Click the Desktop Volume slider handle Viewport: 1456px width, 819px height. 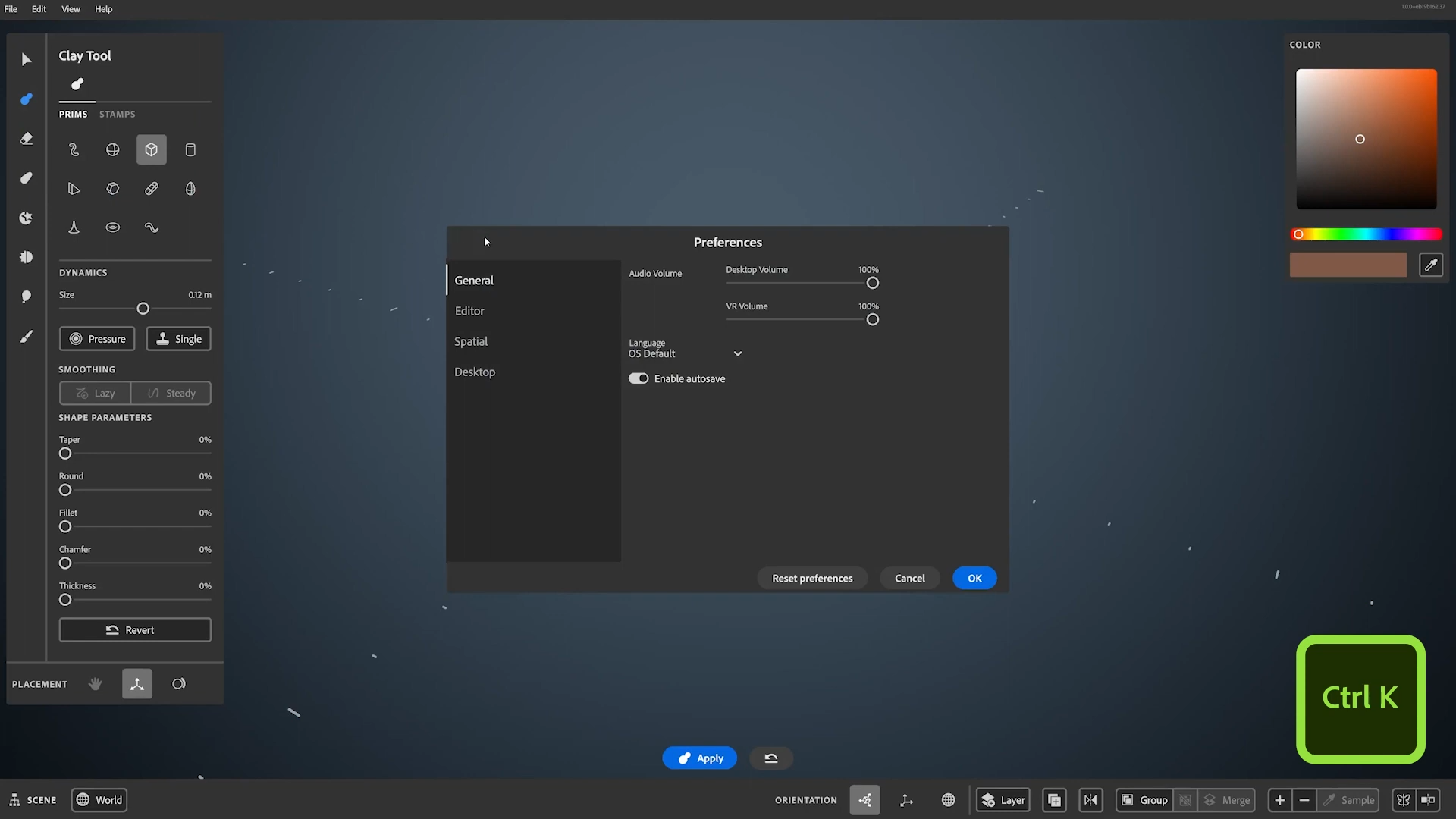[873, 283]
